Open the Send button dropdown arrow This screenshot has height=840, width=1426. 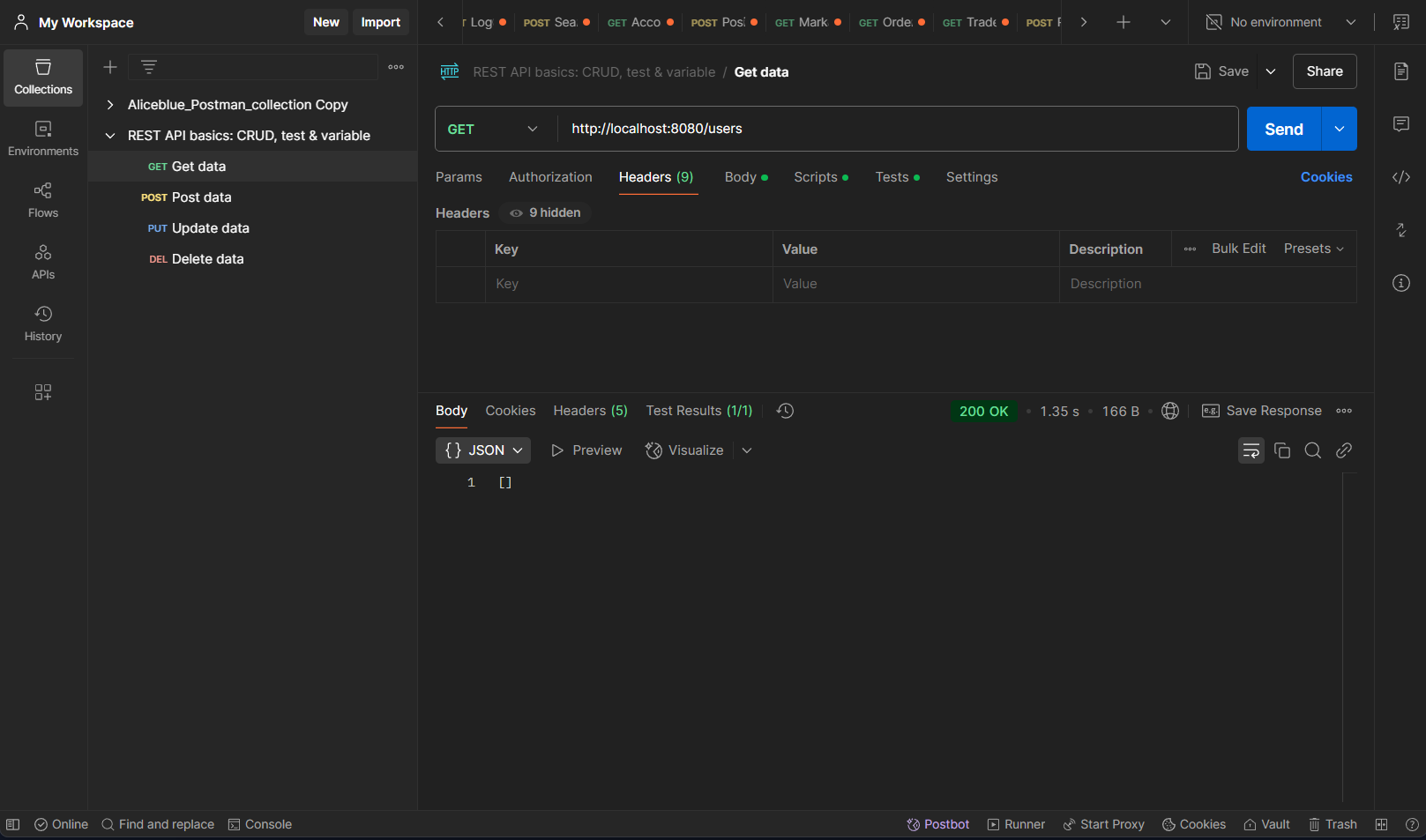click(x=1340, y=129)
